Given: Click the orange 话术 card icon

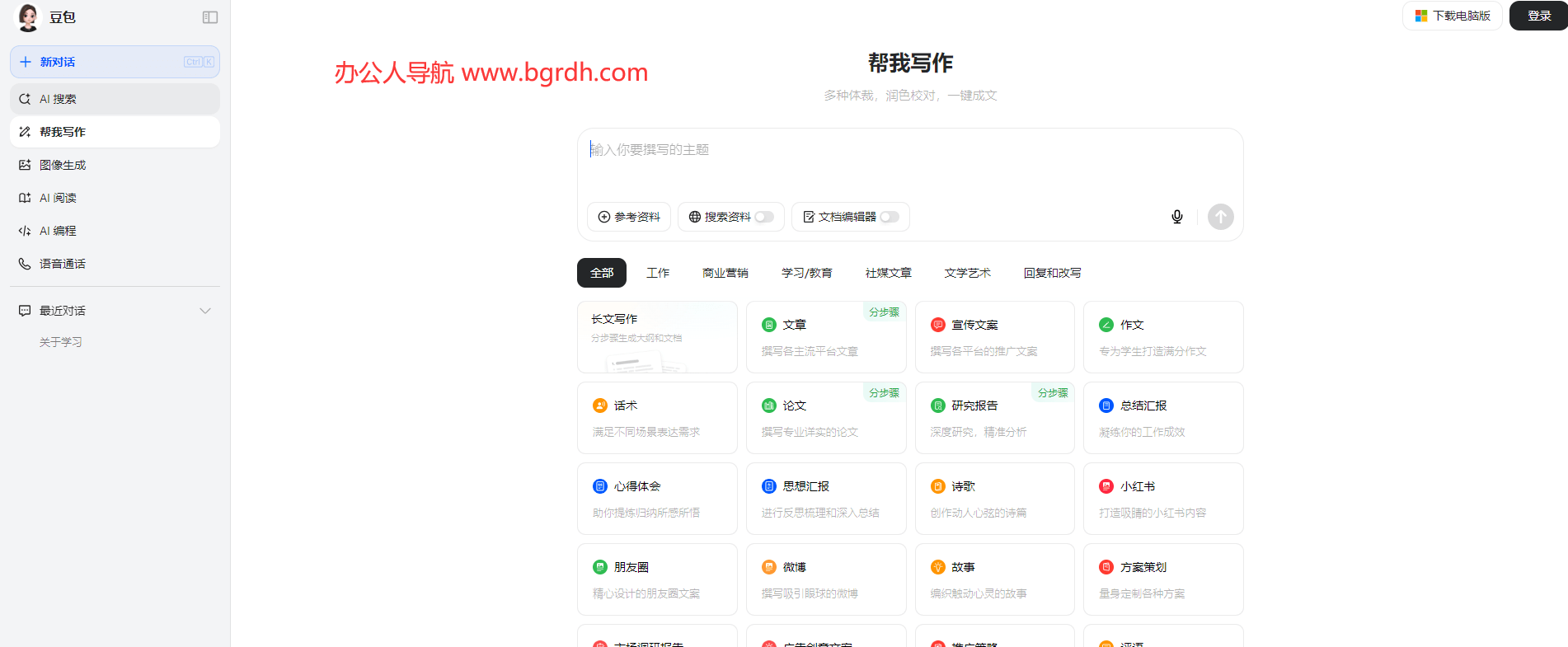Looking at the screenshot, I should [600, 406].
